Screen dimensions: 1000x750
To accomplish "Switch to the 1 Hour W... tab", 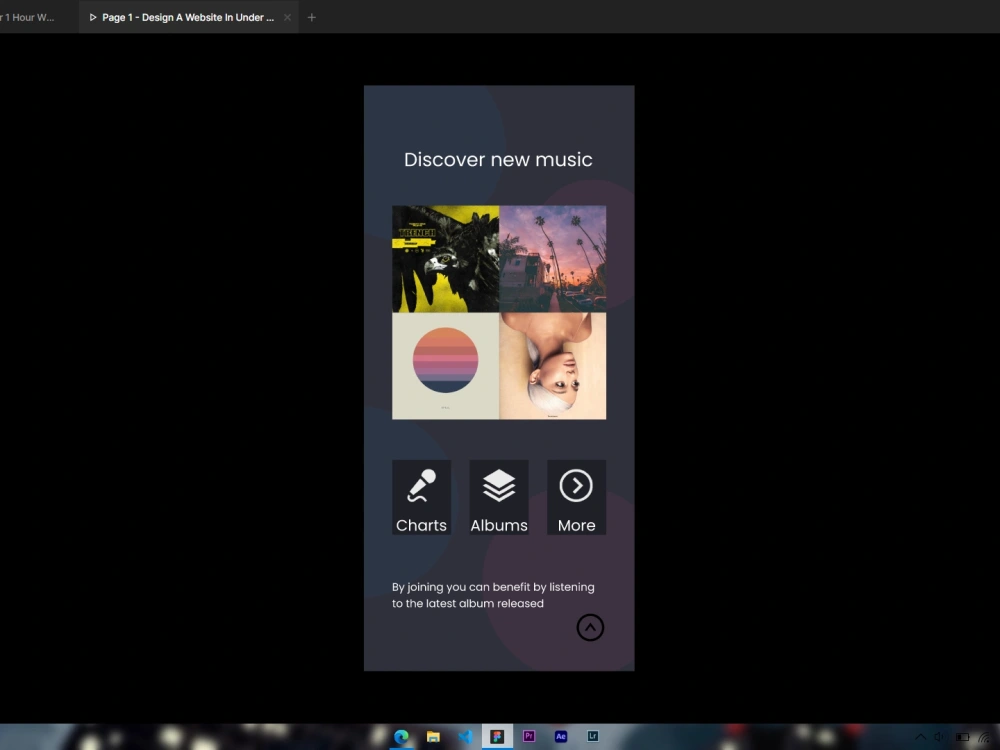I will pos(29,17).
